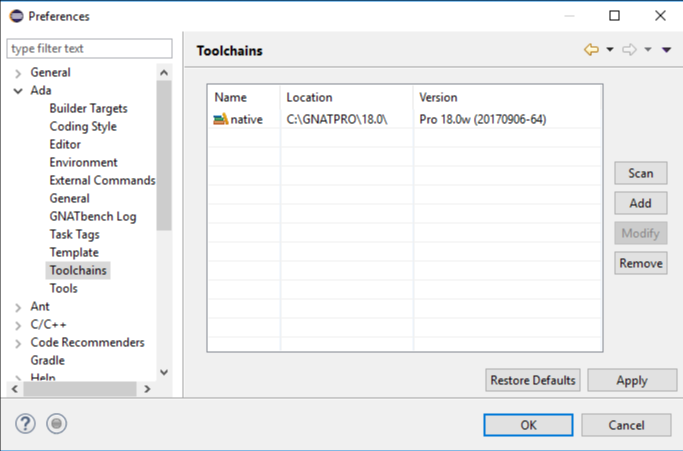Open the back history dropdown arrow
Screen dimensions: 683x451
(x=610, y=50)
